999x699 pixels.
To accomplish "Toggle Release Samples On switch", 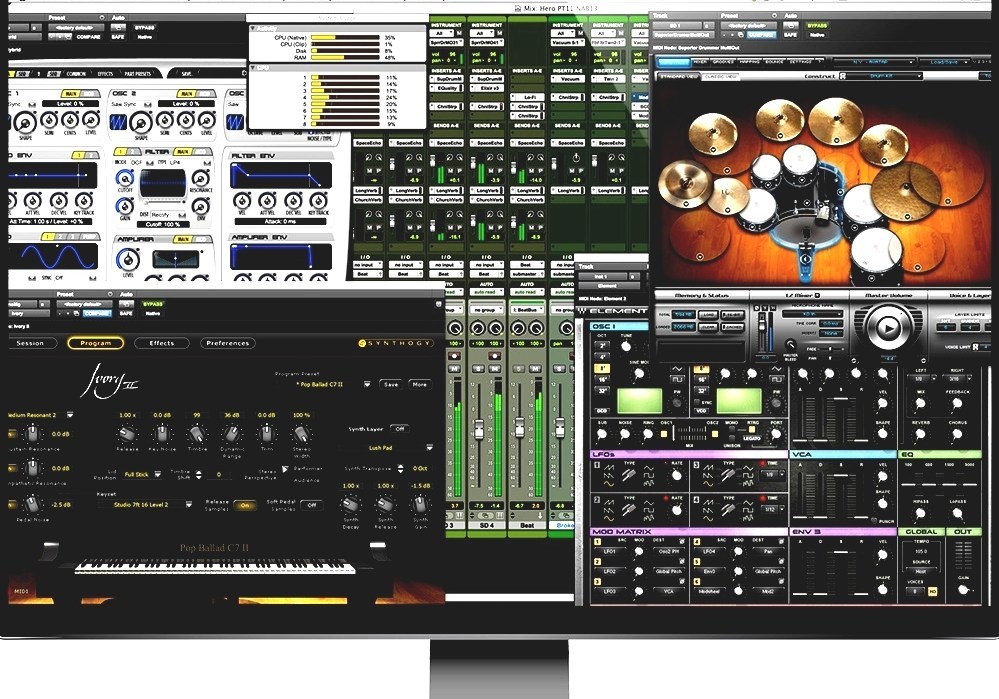I will (x=245, y=505).
